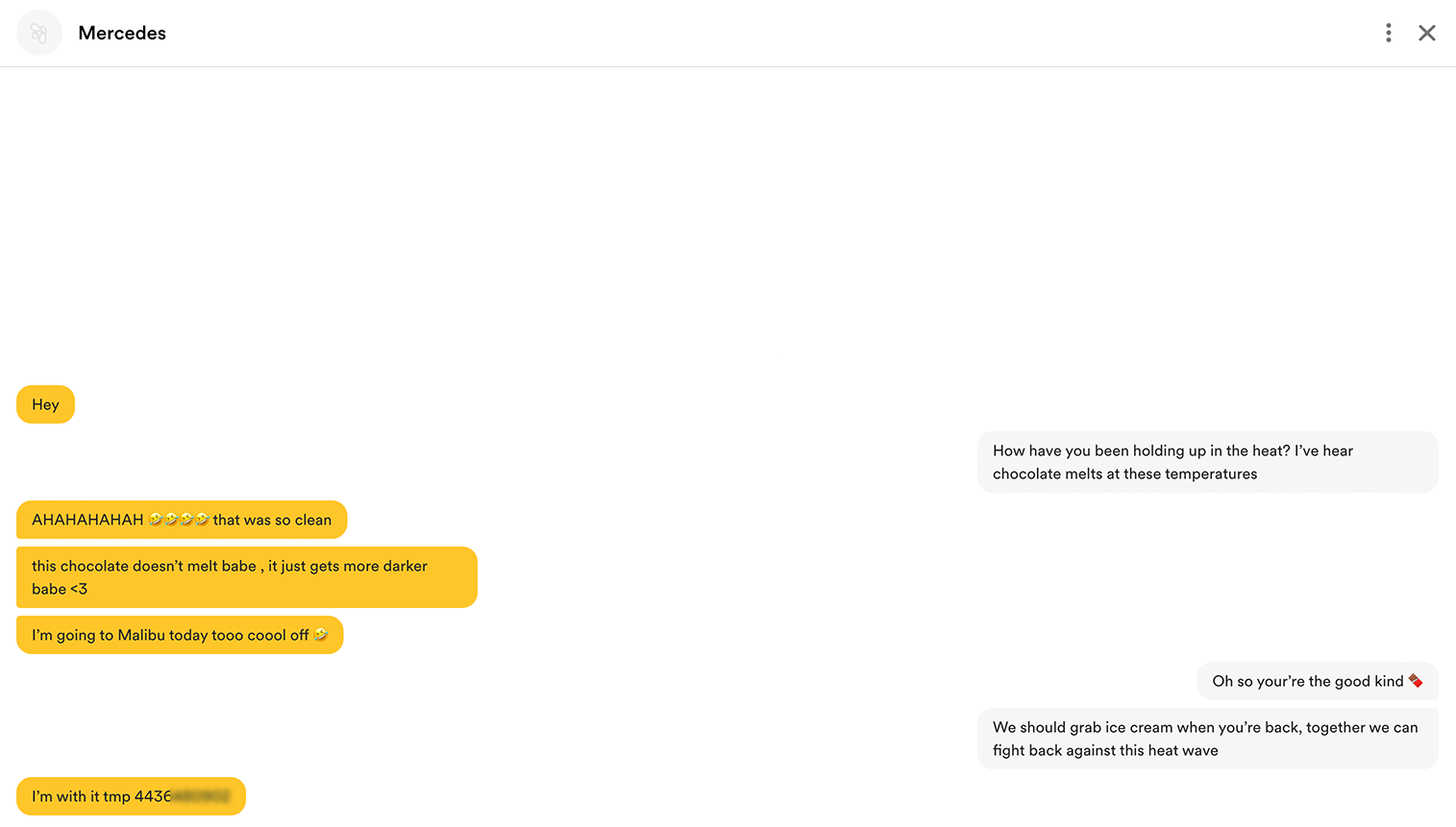Click the "Mercedes" contact name
The width and height of the screenshot is (1456, 827).
coord(122,34)
